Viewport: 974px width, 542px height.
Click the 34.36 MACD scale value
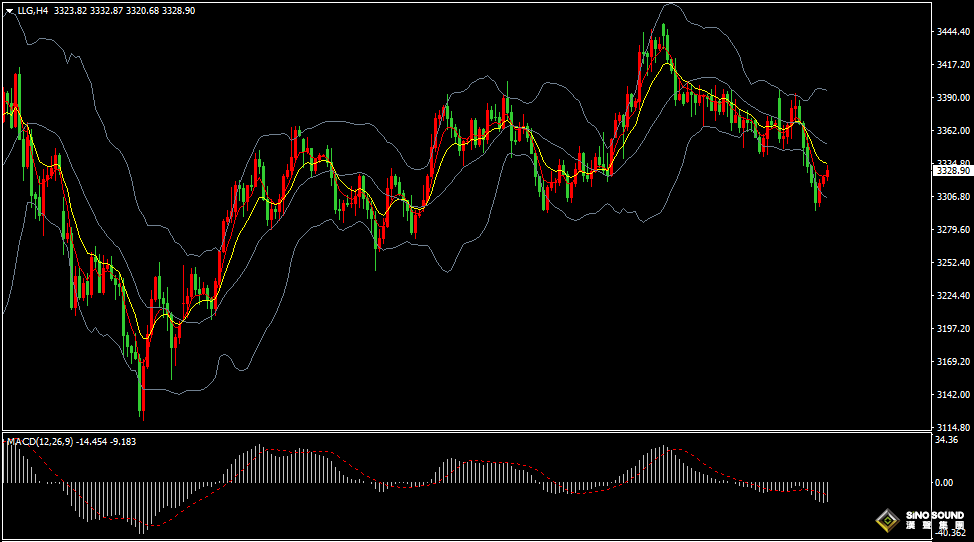[945, 440]
